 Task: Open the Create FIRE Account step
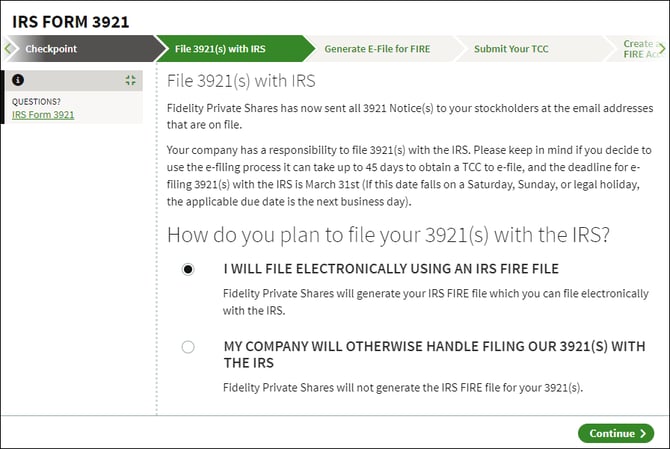point(640,49)
